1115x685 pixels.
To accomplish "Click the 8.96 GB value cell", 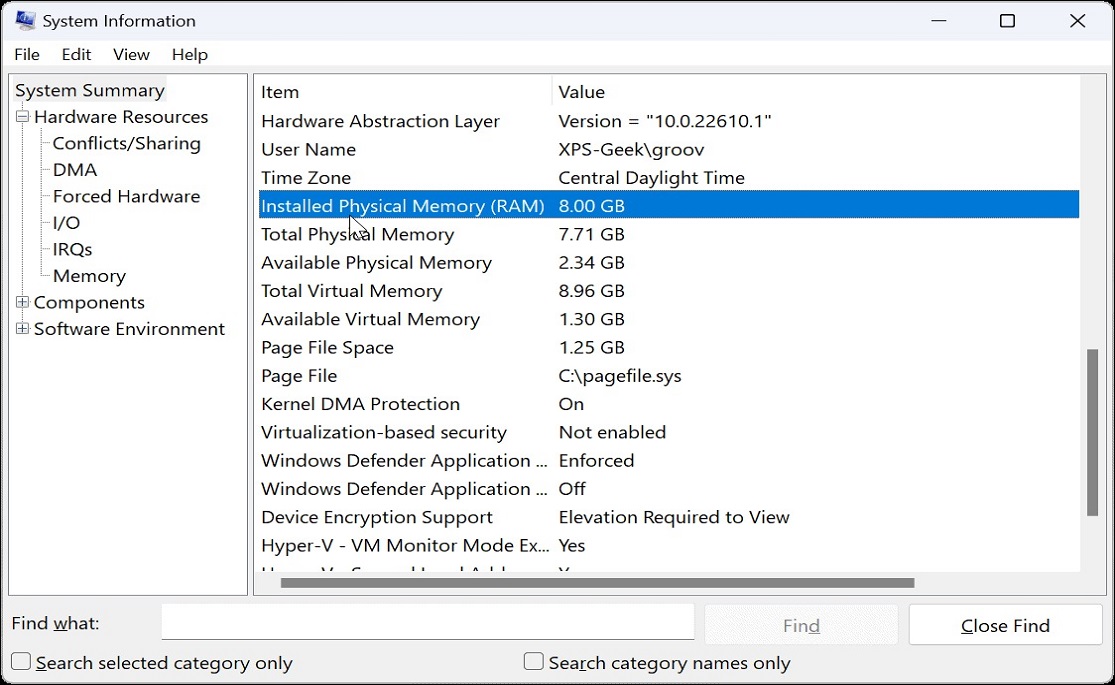I will (x=592, y=291).
